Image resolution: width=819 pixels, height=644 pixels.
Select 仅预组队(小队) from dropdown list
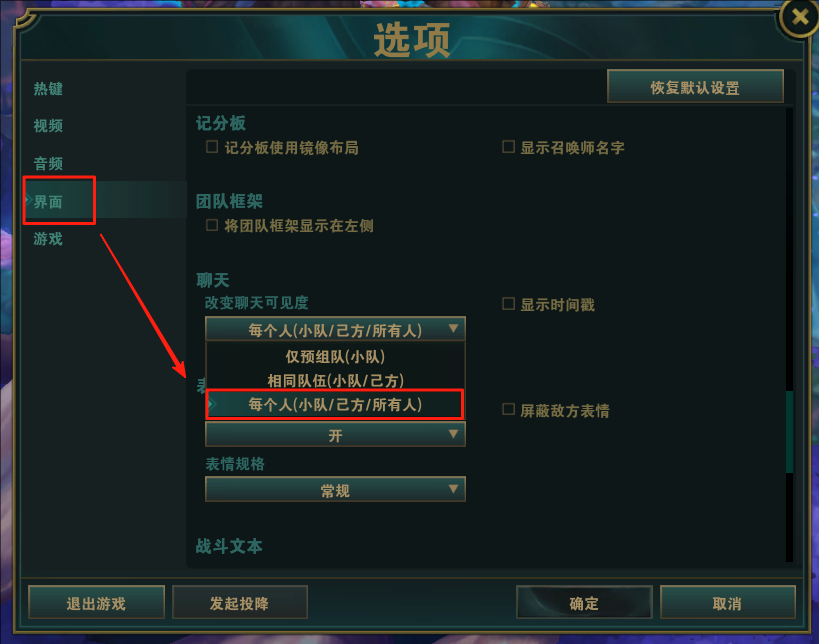coord(335,357)
